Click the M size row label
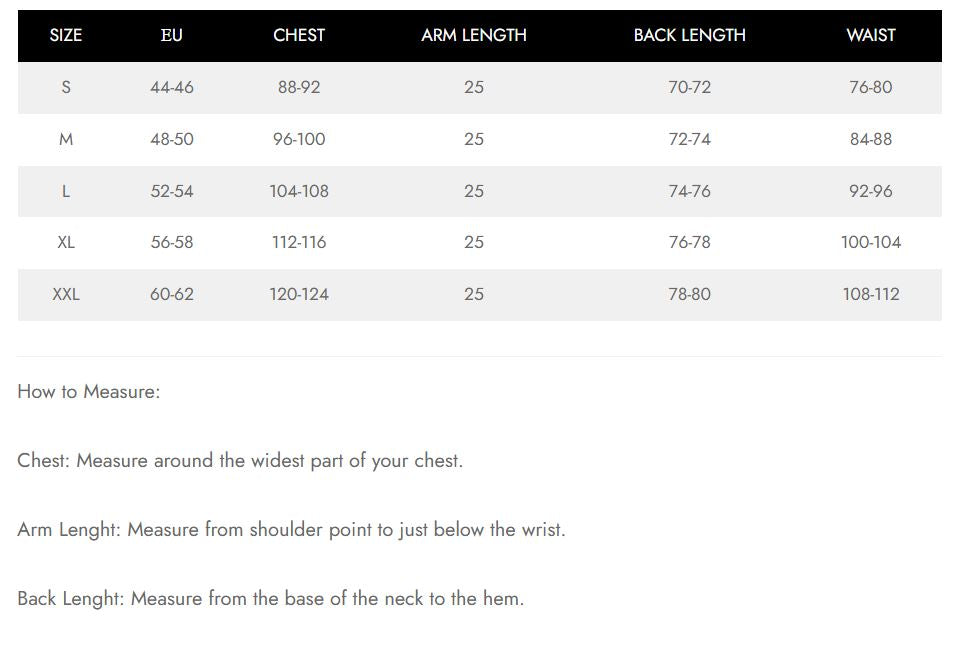The height and width of the screenshot is (652, 955). (66, 139)
